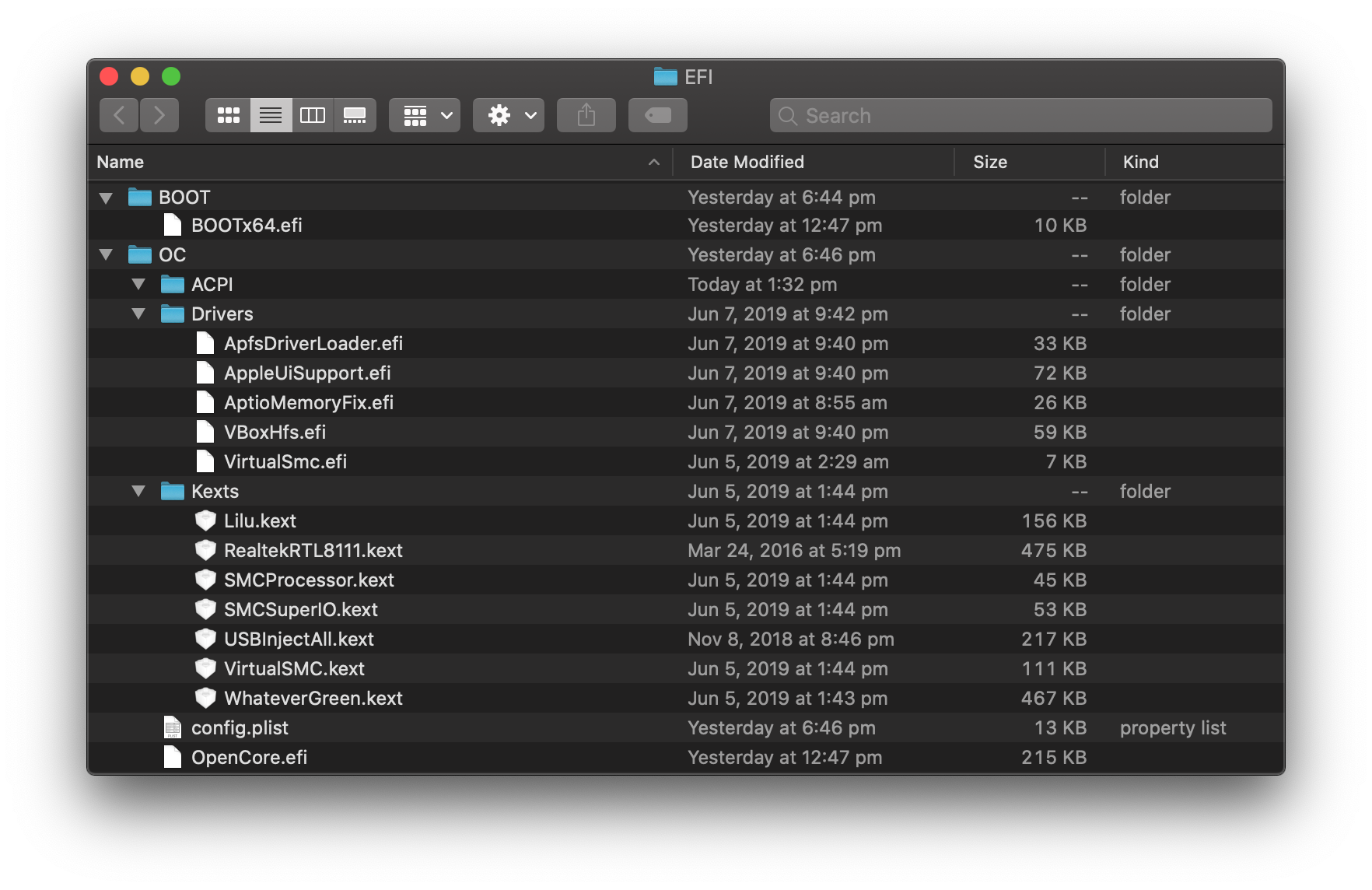Click the Edit Tags toolbar button
This screenshot has height=890, width=1372.
[x=658, y=115]
